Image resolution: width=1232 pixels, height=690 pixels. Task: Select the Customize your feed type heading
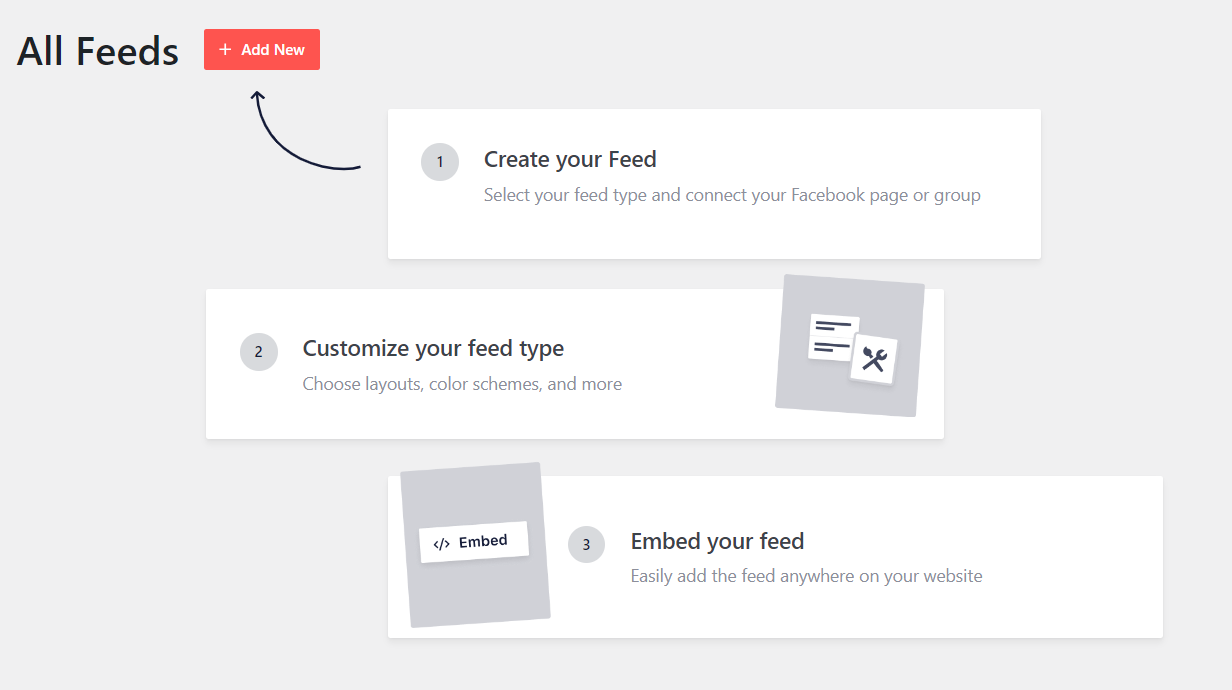433,348
